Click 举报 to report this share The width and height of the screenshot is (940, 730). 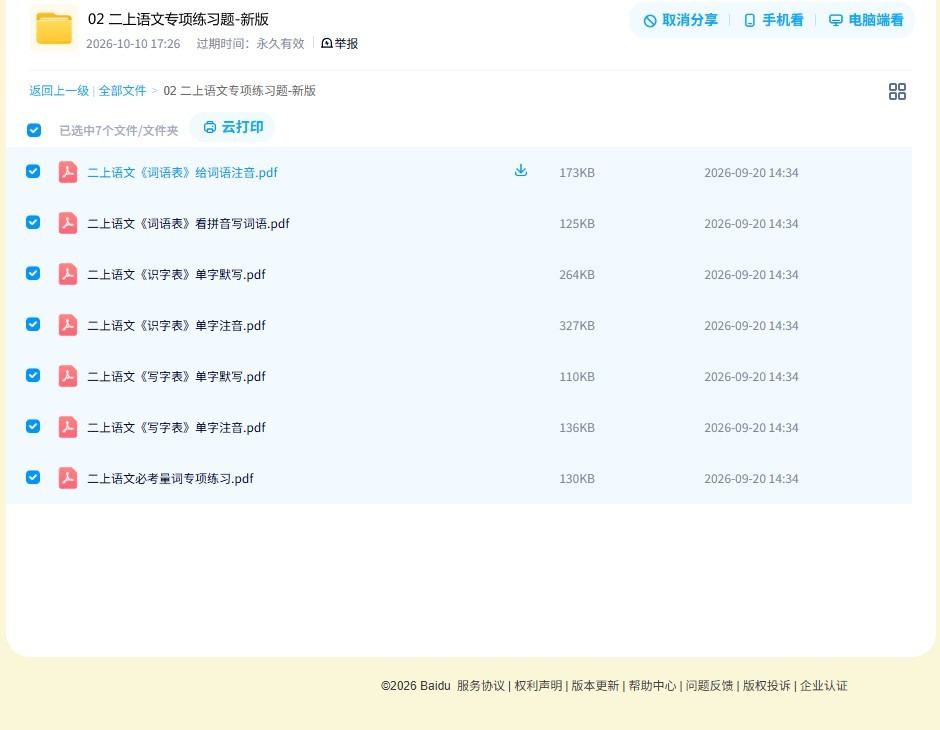coord(339,43)
